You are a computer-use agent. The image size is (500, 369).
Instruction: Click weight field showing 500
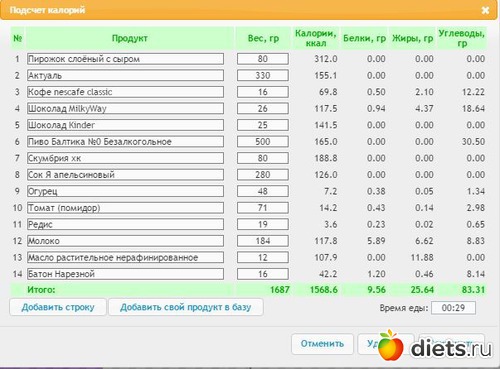coord(263,142)
